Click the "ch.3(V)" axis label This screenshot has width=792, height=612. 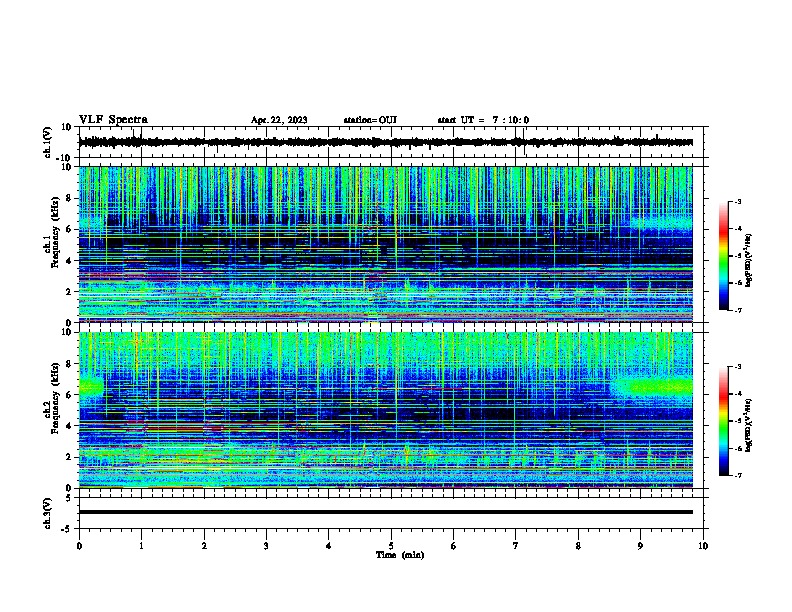(x=48, y=513)
